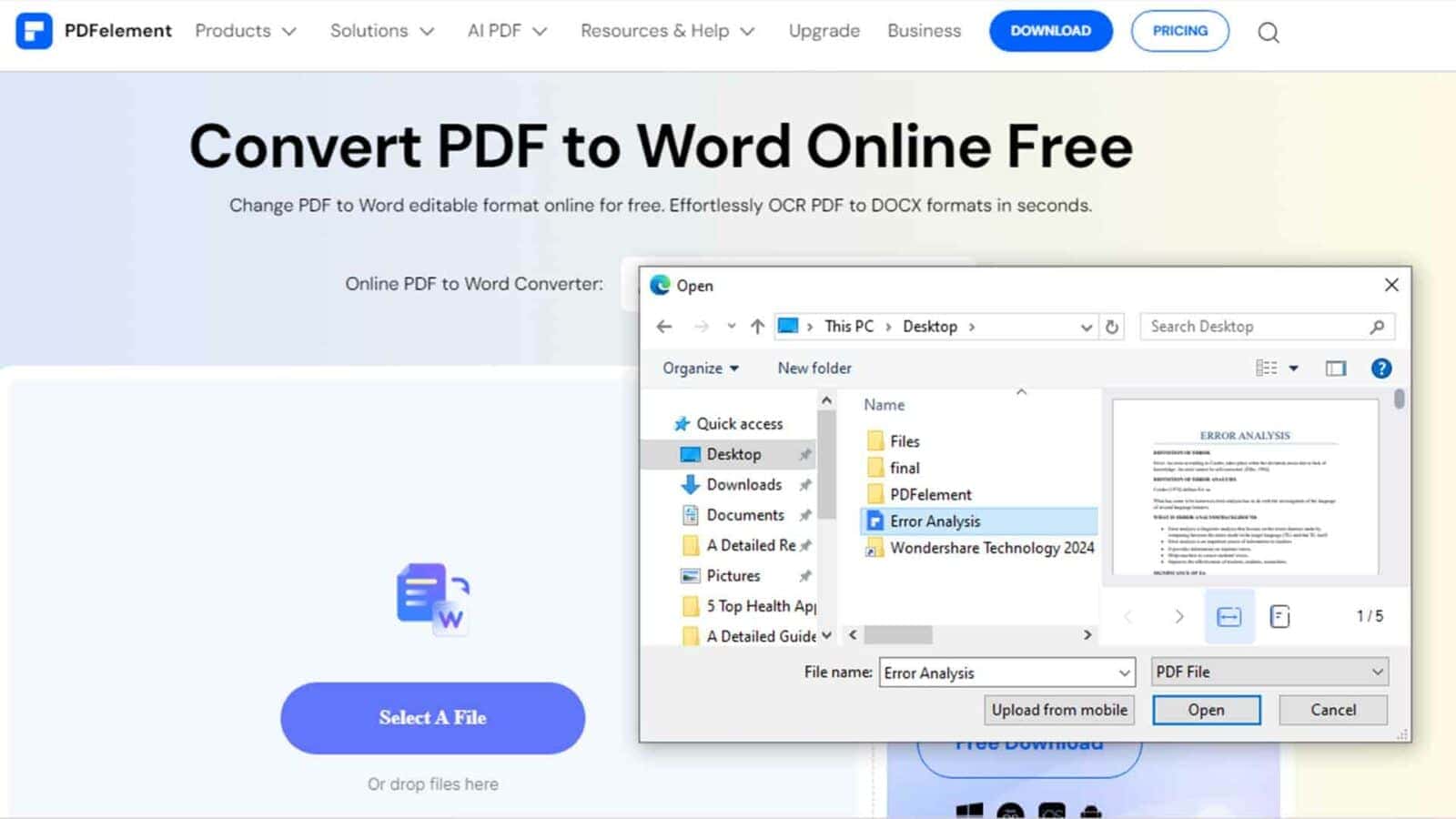Click the DOWNLOAD button

tap(1051, 31)
